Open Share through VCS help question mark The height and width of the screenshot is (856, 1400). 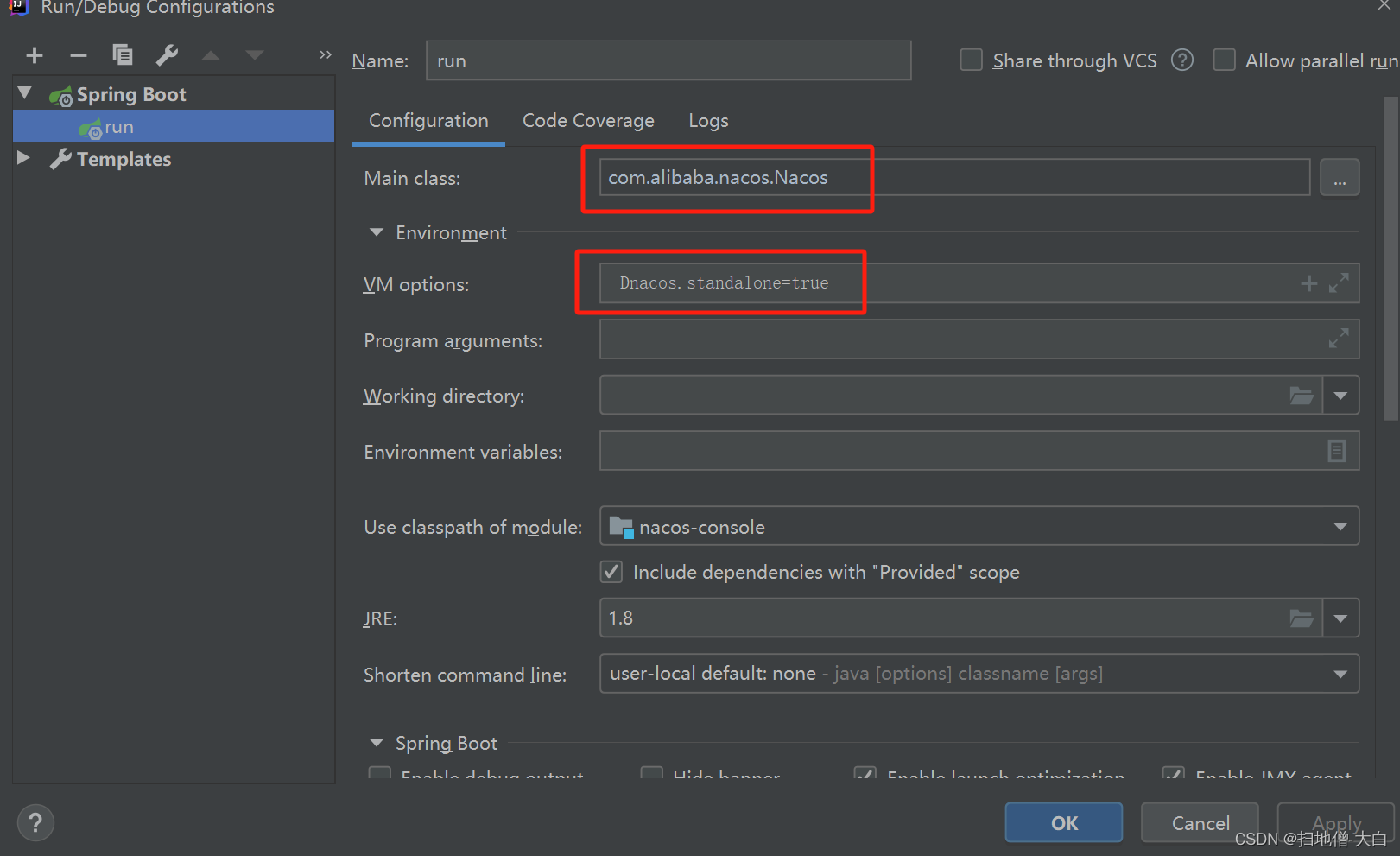point(1182,60)
